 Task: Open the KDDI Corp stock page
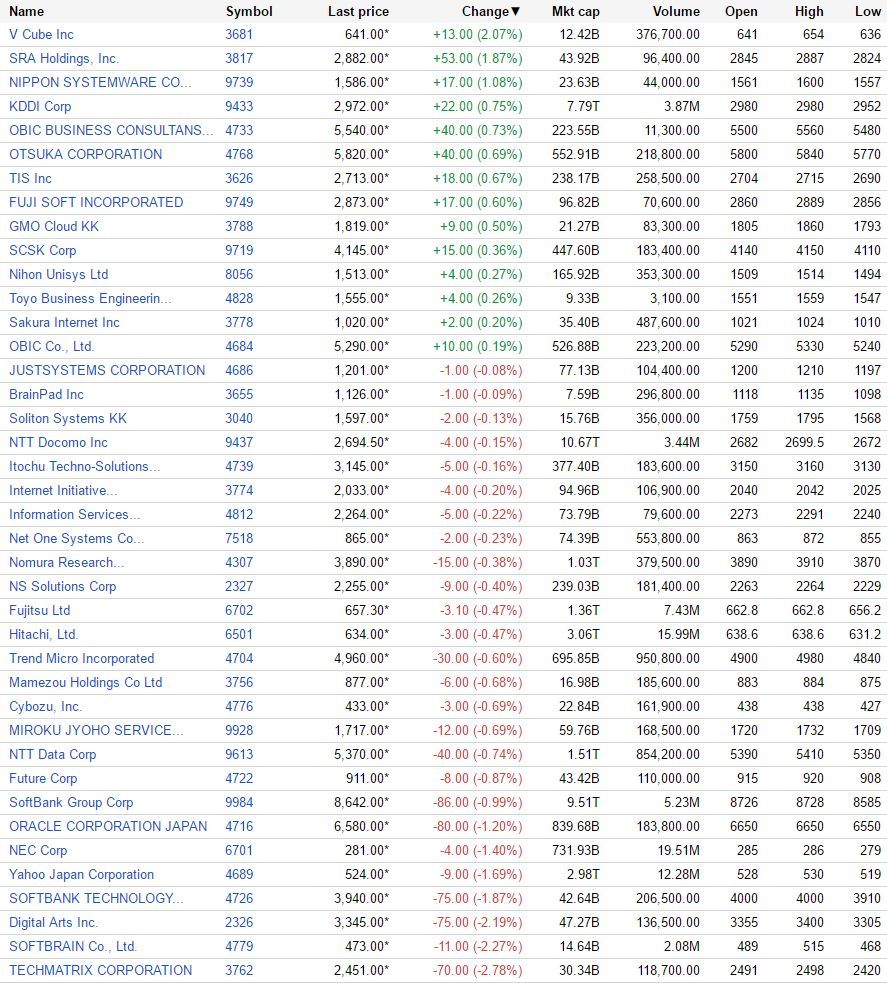pyautogui.click(x=40, y=107)
